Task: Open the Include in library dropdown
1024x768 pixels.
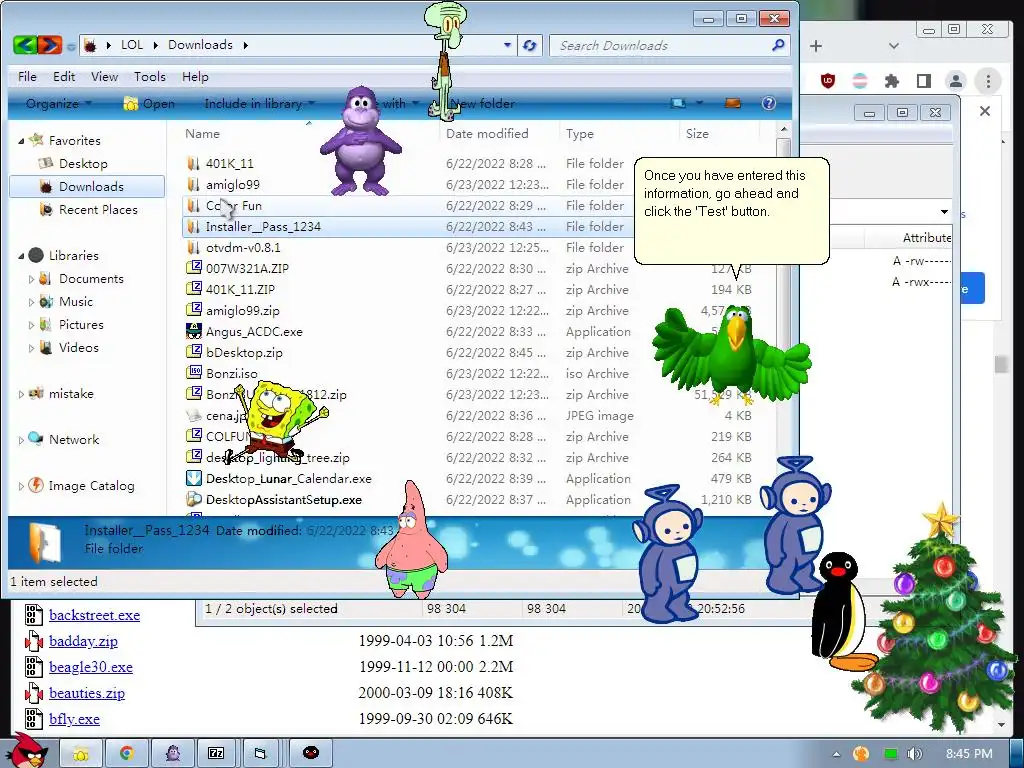Action: [259, 103]
